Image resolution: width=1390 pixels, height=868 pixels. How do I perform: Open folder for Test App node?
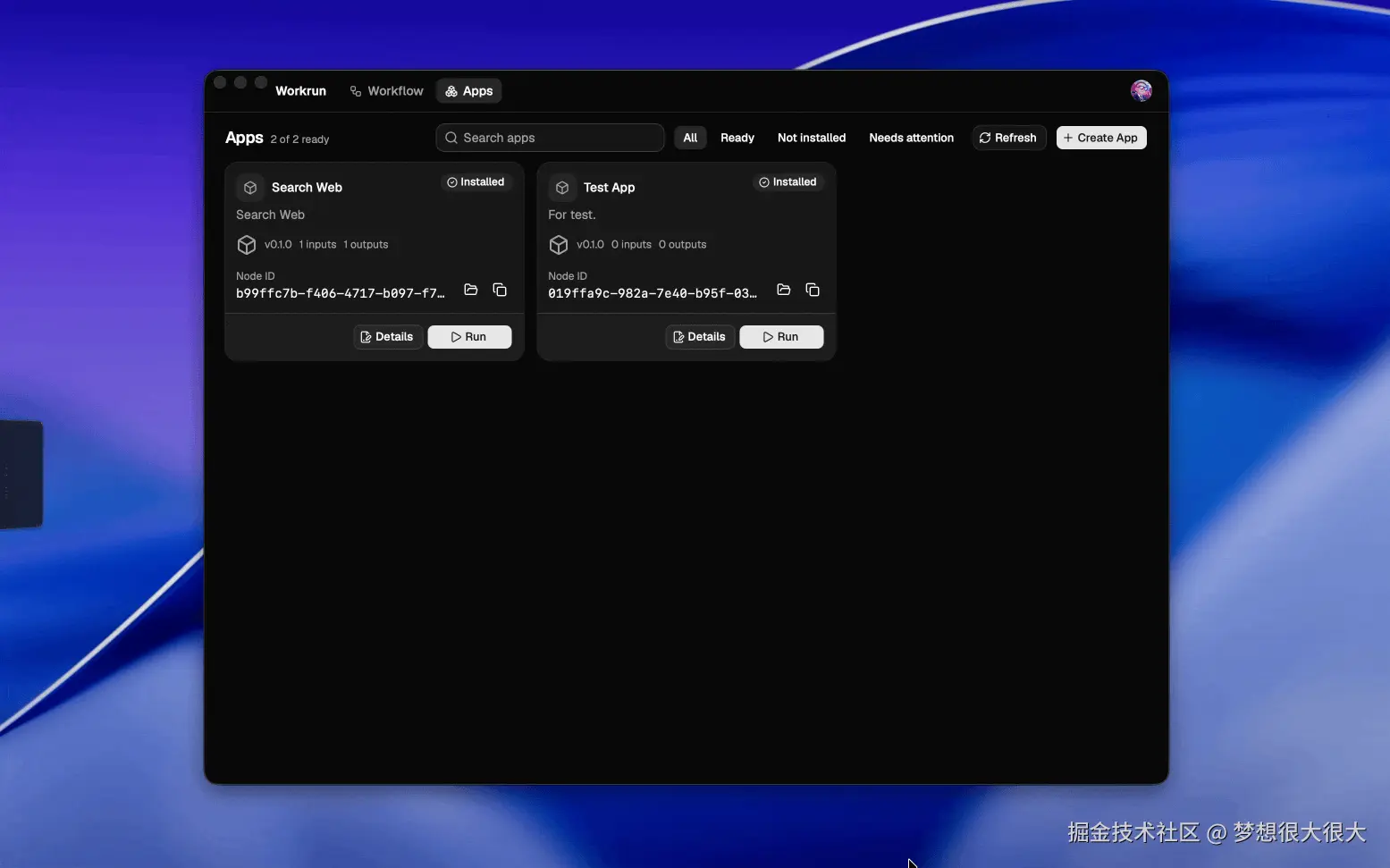[783, 290]
